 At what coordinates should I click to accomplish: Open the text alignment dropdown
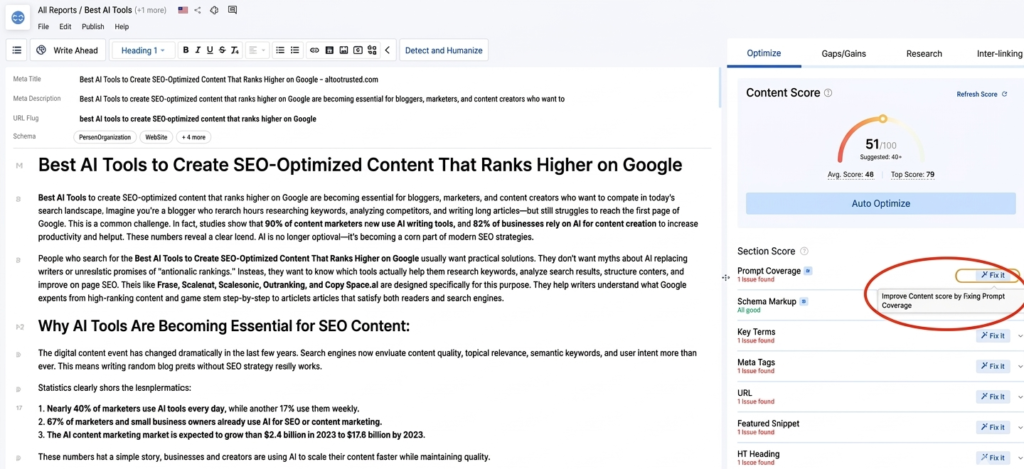click(x=259, y=50)
